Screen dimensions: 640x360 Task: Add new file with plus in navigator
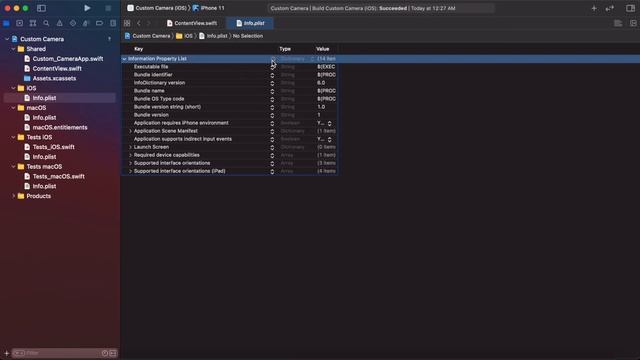coord(6,353)
